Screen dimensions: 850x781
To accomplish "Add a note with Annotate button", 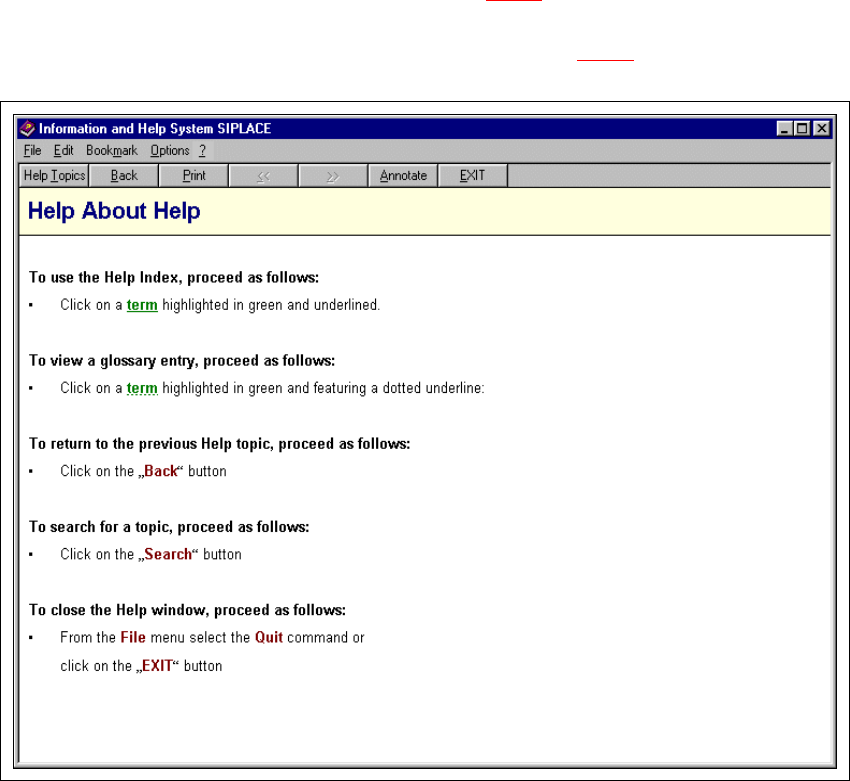I will click(403, 176).
